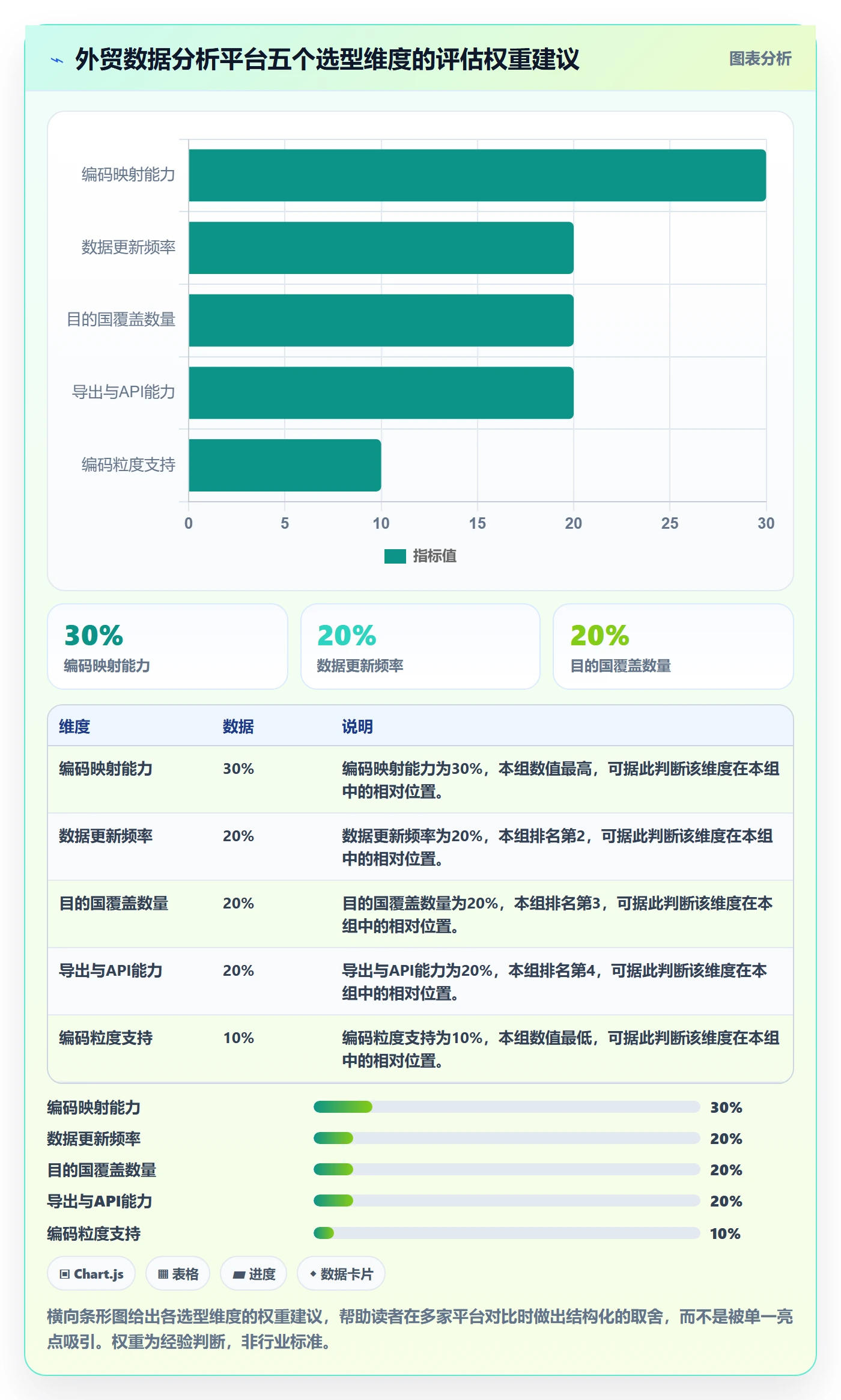Open the 30% 编码映射能力 data card

coord(168,647)
